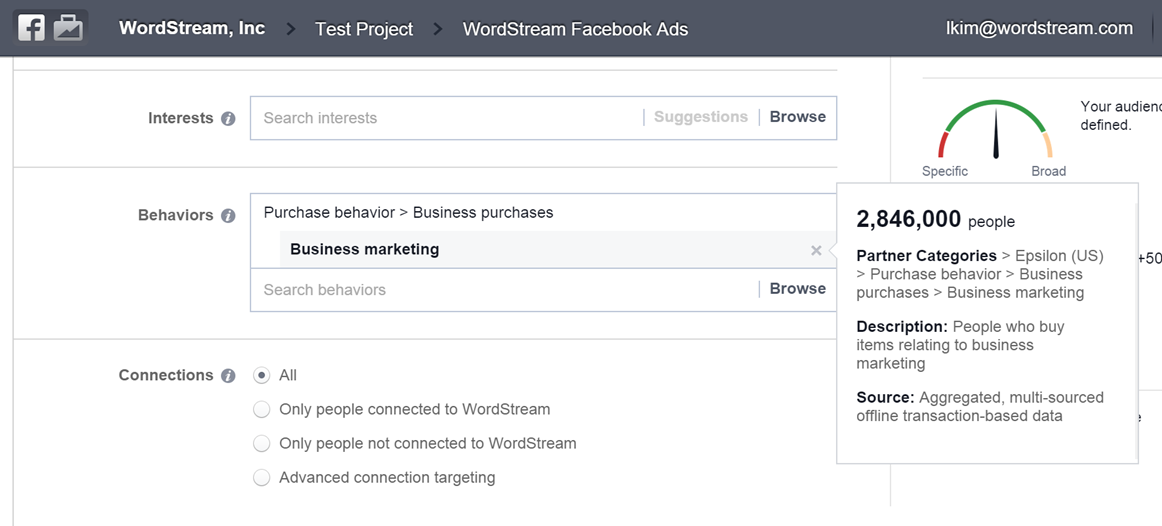Click the Broad gauge label

[x=1049, y=171]
